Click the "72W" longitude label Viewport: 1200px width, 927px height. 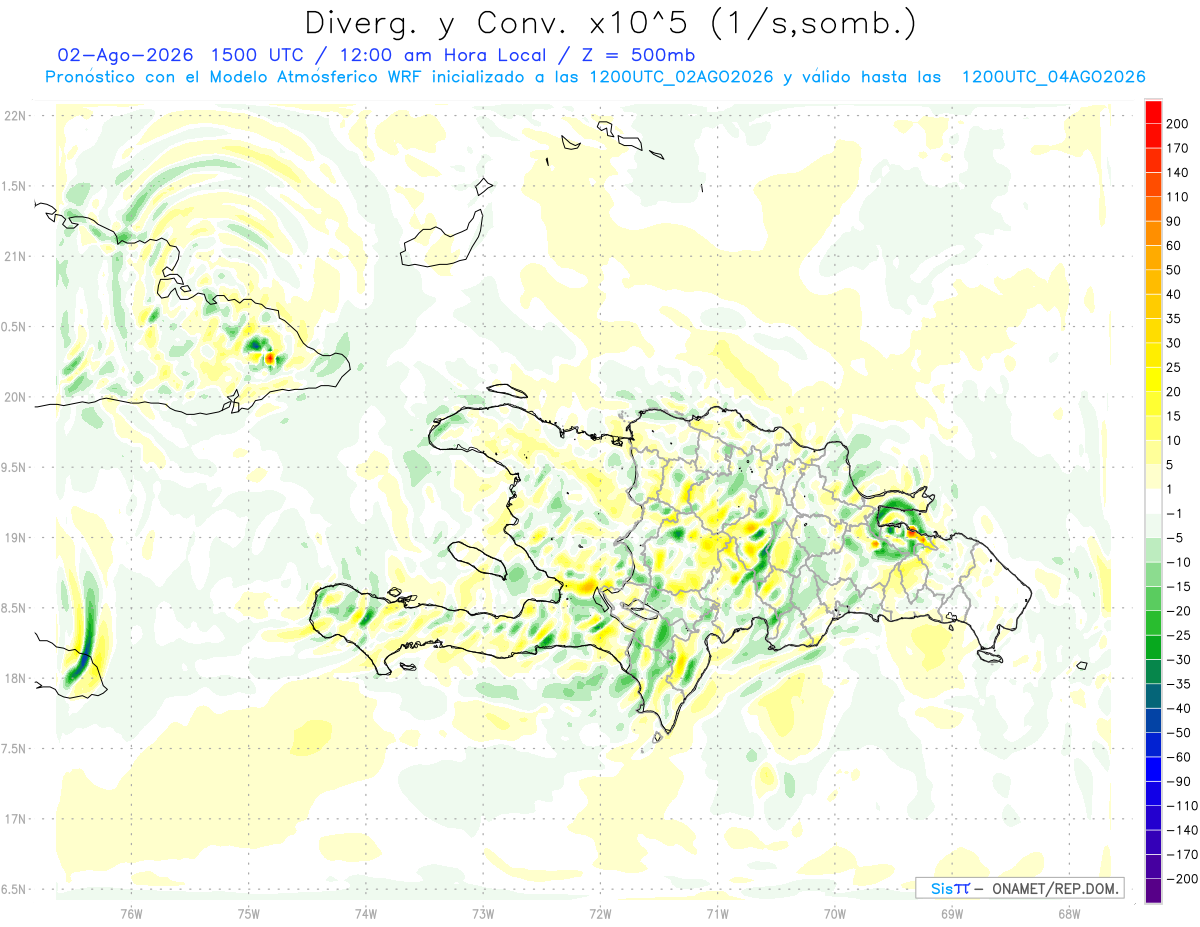(x=600, y=914)
